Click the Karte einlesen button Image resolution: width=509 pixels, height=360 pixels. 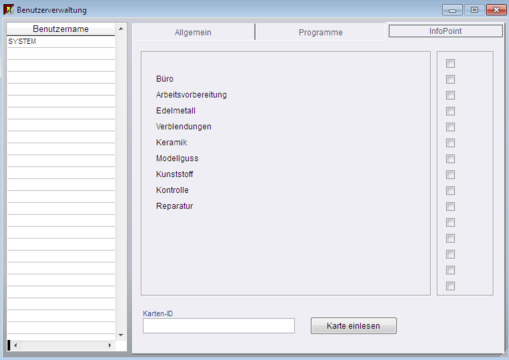(354, 326)
